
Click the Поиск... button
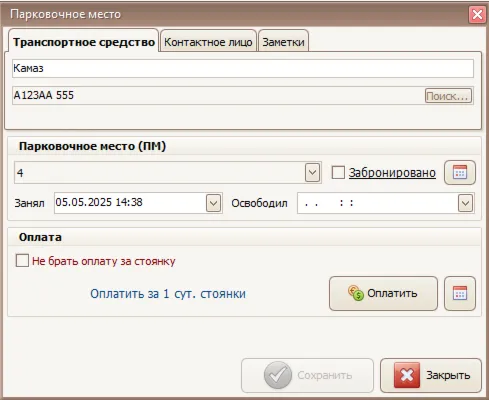pyautogui.click(x=448, y=96)
